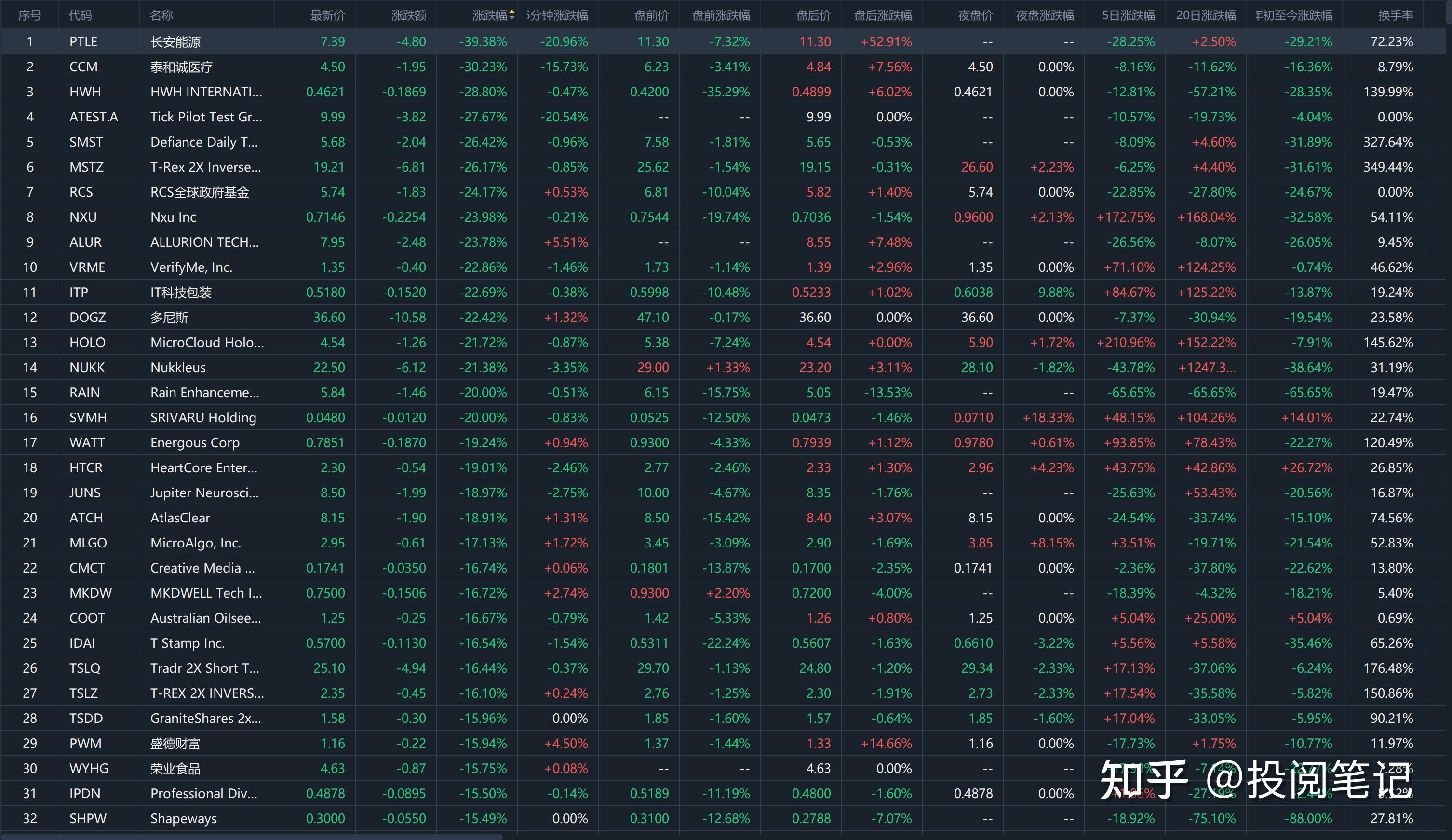Select the TSLZ ticker
This screenshot has width=1452, height=840.
tap(83, 693)
